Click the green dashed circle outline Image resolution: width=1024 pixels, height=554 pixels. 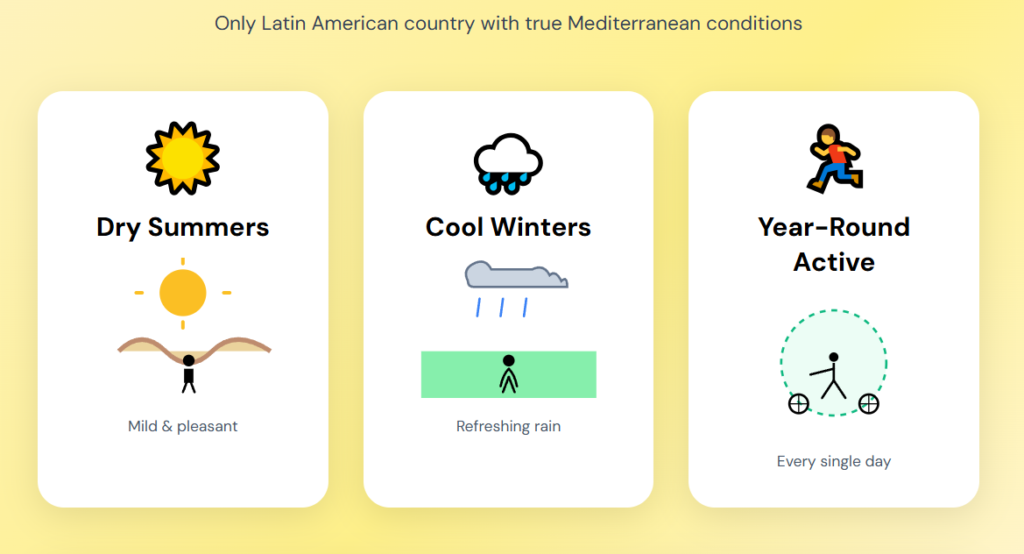(x=833, y=310)
